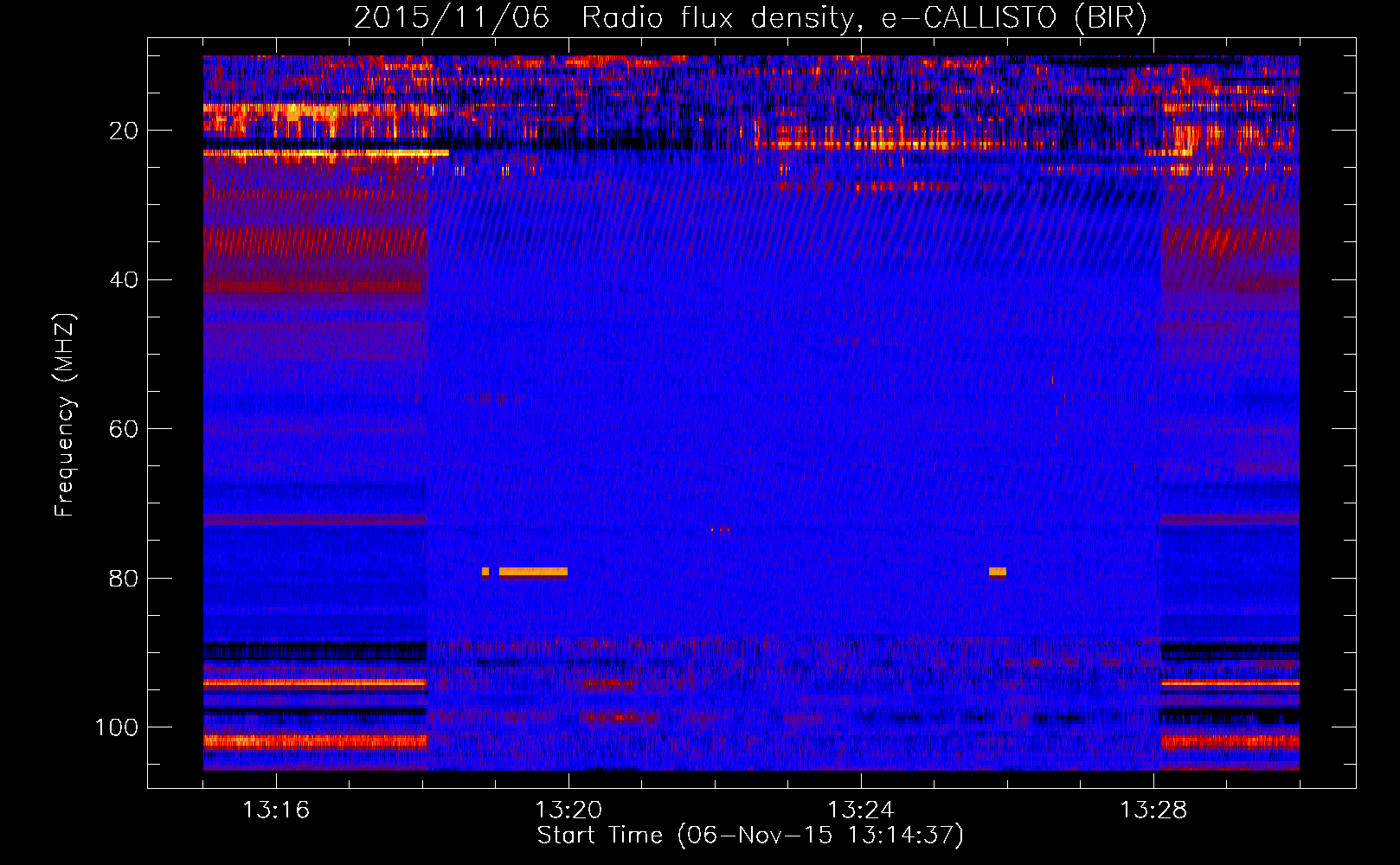Click the 60 MHz frequency tick label
The height and width of the screenshot is (865, 1400).
124,429
